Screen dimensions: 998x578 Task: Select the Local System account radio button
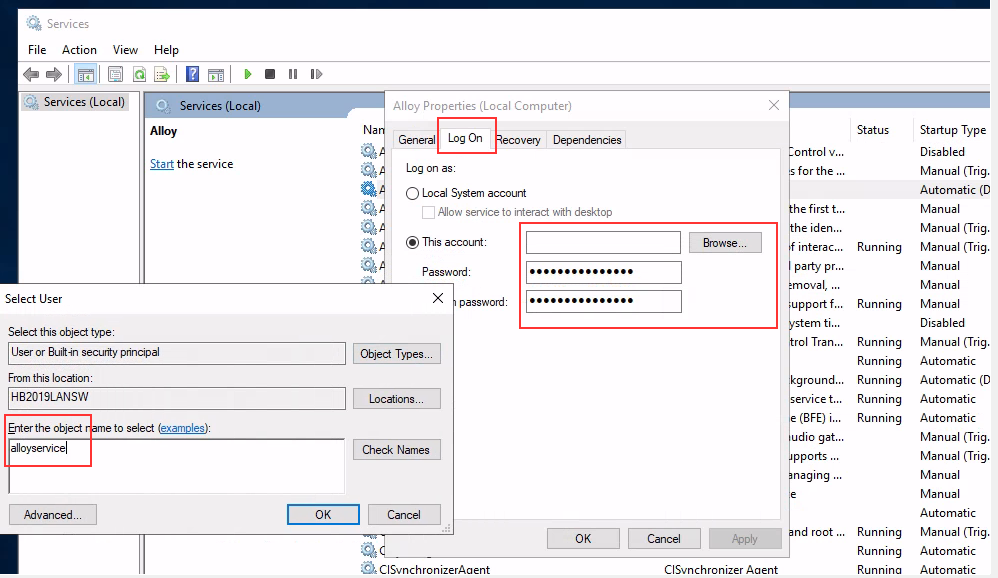click(412, 194)
